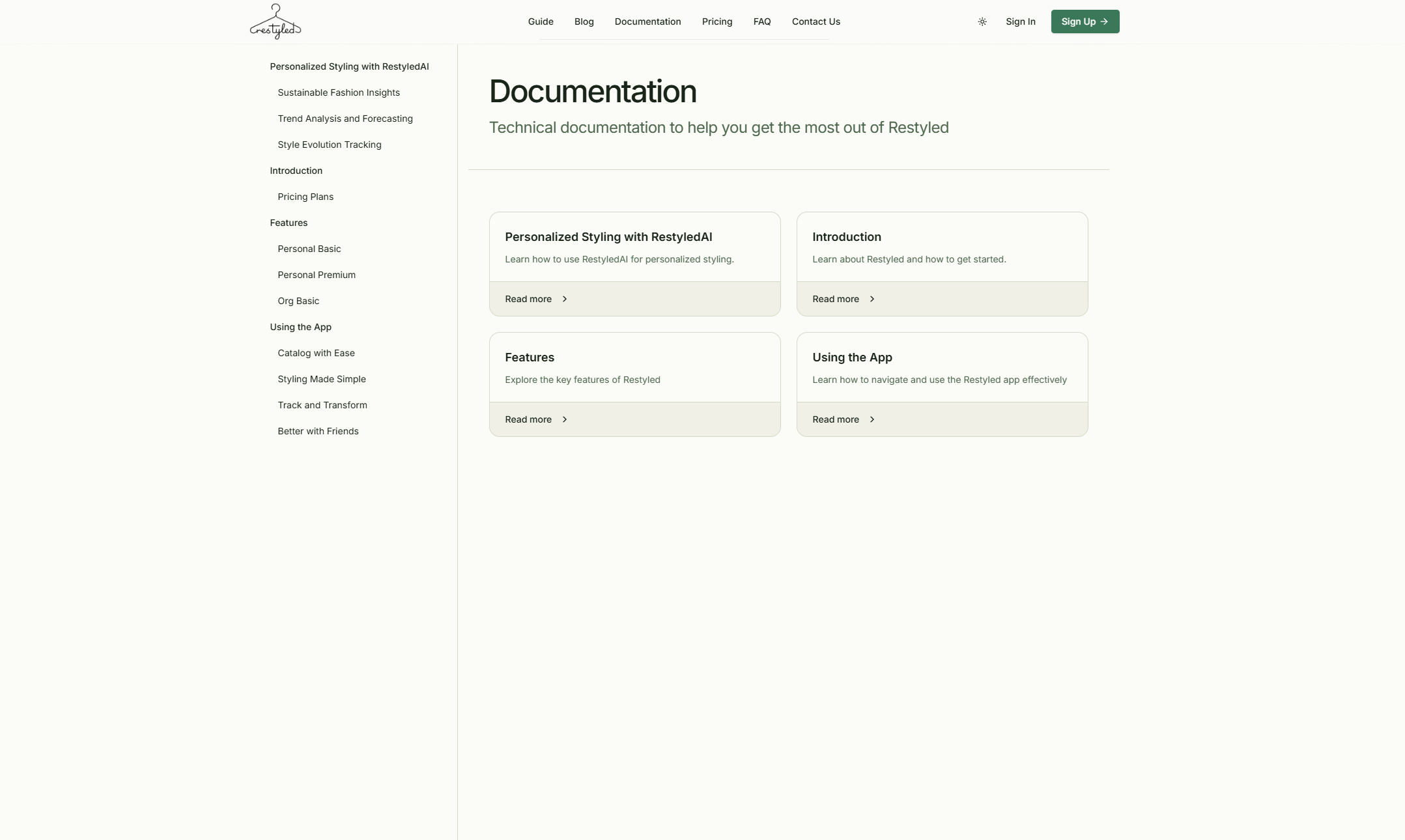Open the Contact Us page
The image size is (1405, 840).
[816, 21]
